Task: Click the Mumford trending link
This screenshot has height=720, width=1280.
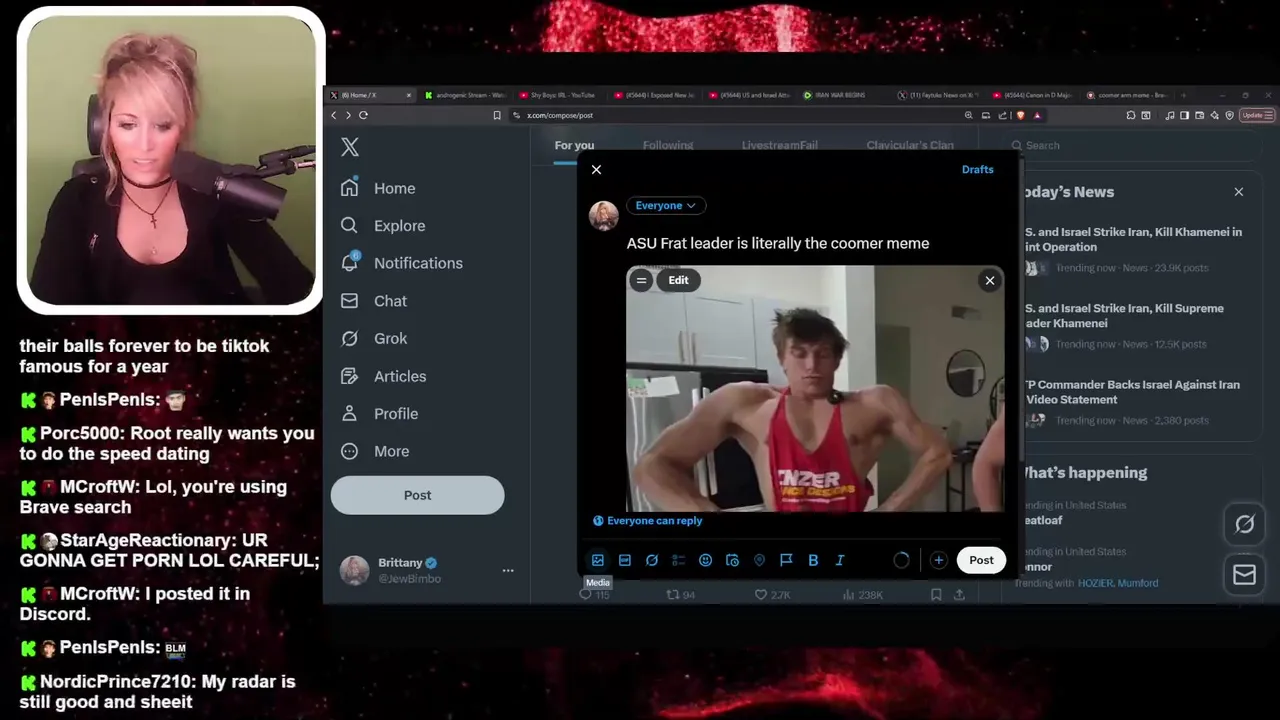Action: (1139, 583)
